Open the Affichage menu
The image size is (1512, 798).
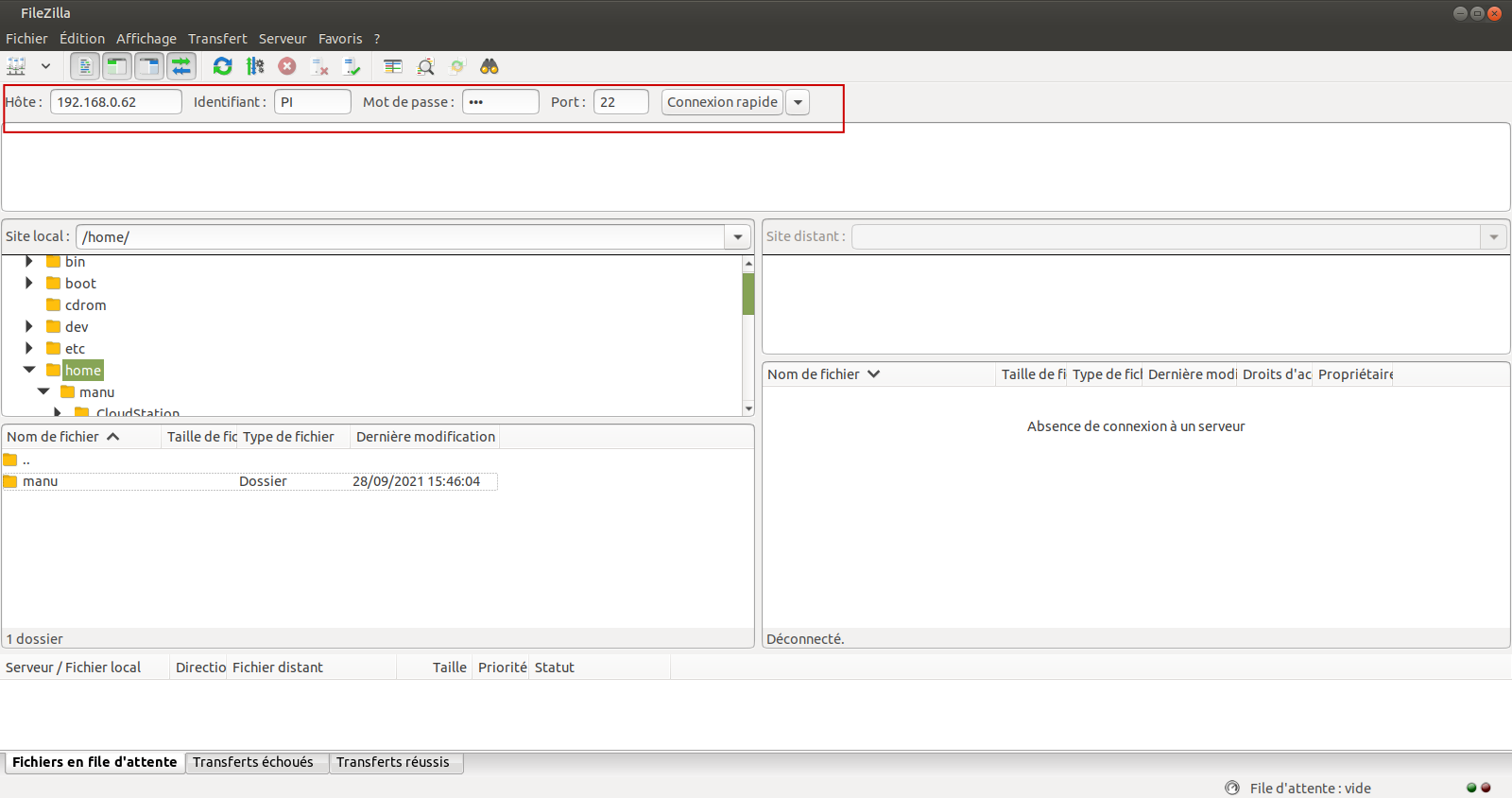click(146, 39)
